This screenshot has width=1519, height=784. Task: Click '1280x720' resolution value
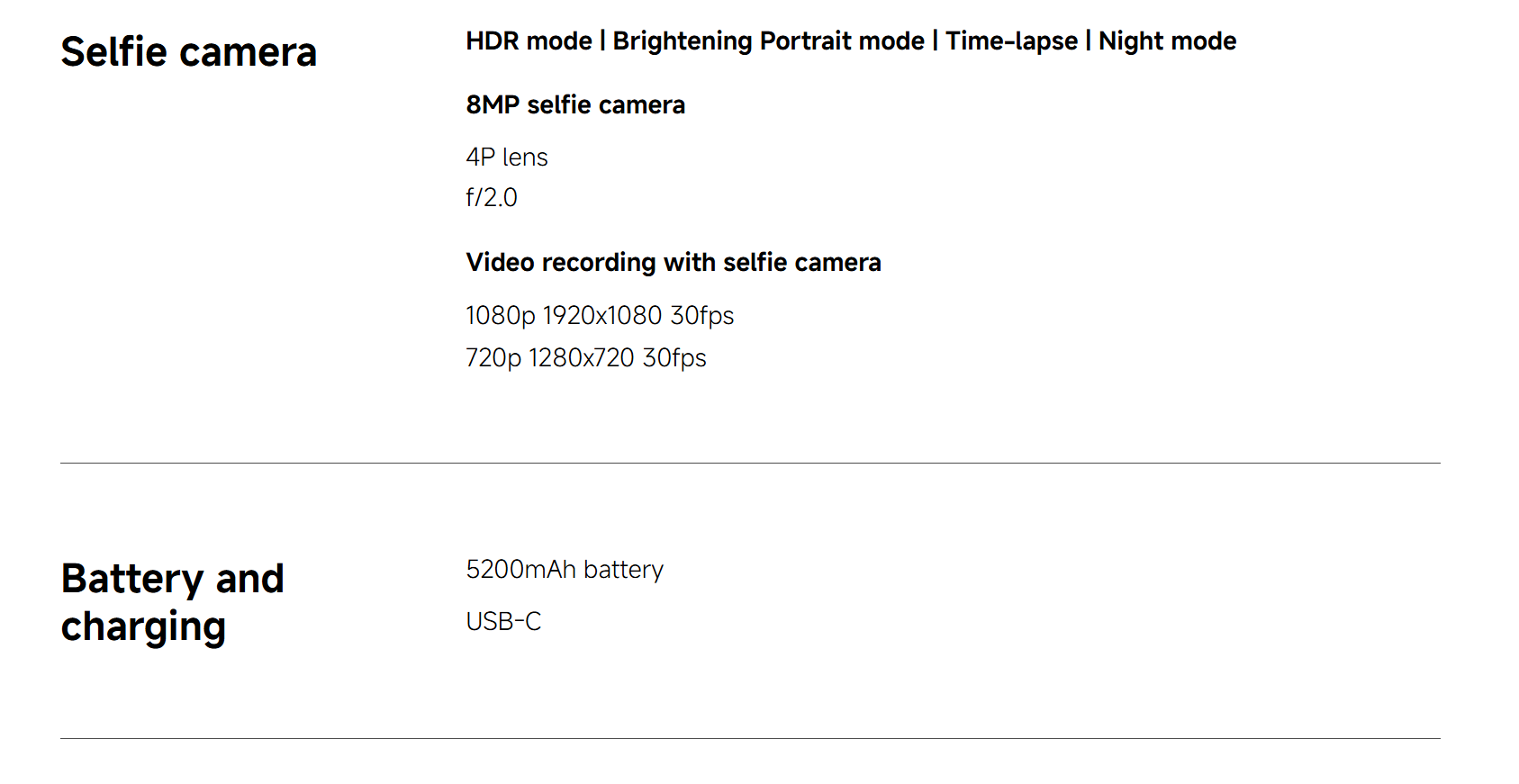tap(582, 357)
